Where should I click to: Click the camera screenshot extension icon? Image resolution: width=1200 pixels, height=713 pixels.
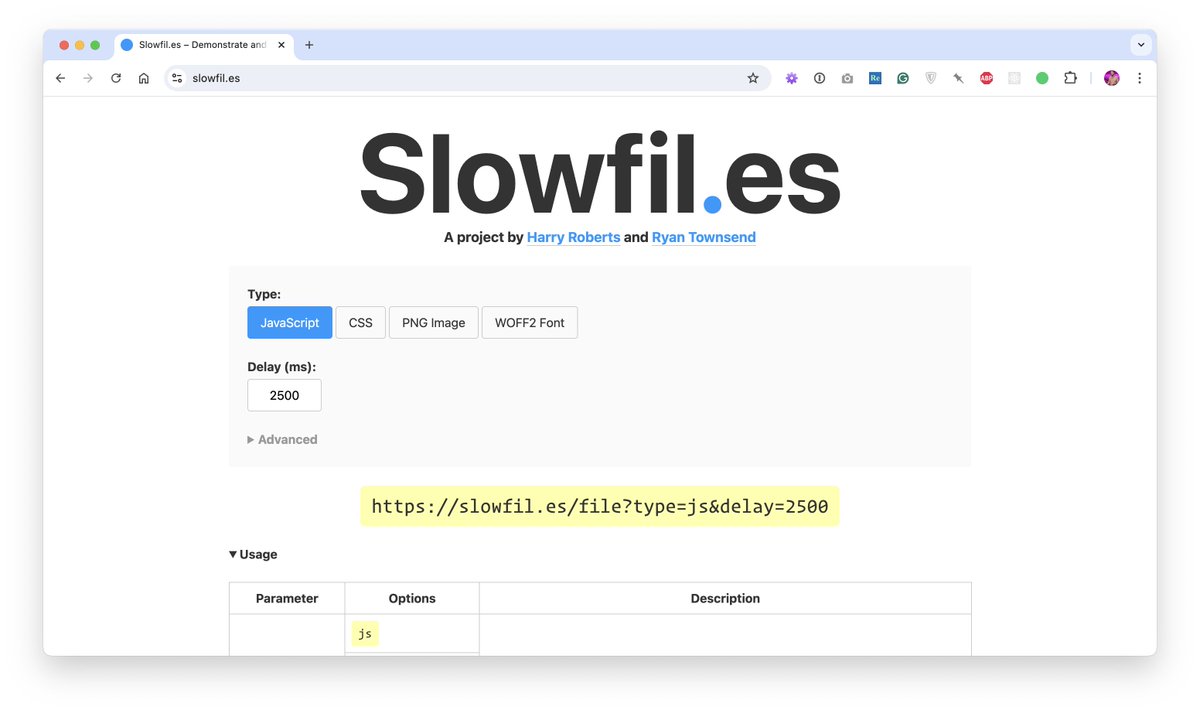tap(847, 78)
